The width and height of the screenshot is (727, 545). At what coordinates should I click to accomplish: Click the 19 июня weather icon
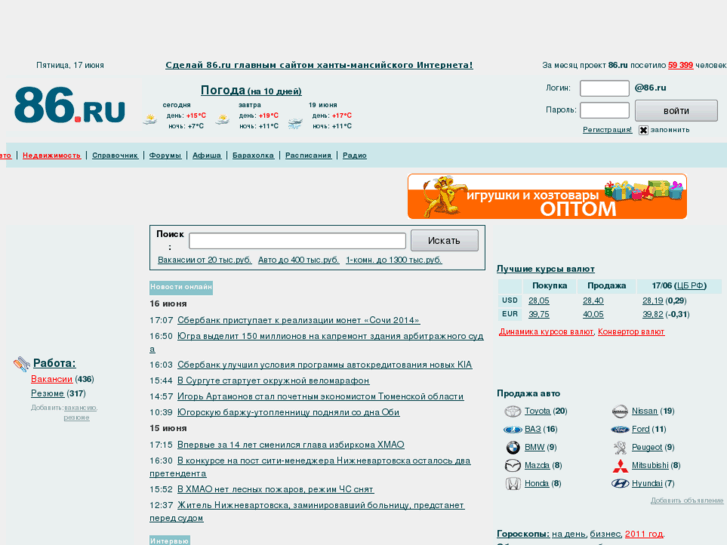pos(295,123)
